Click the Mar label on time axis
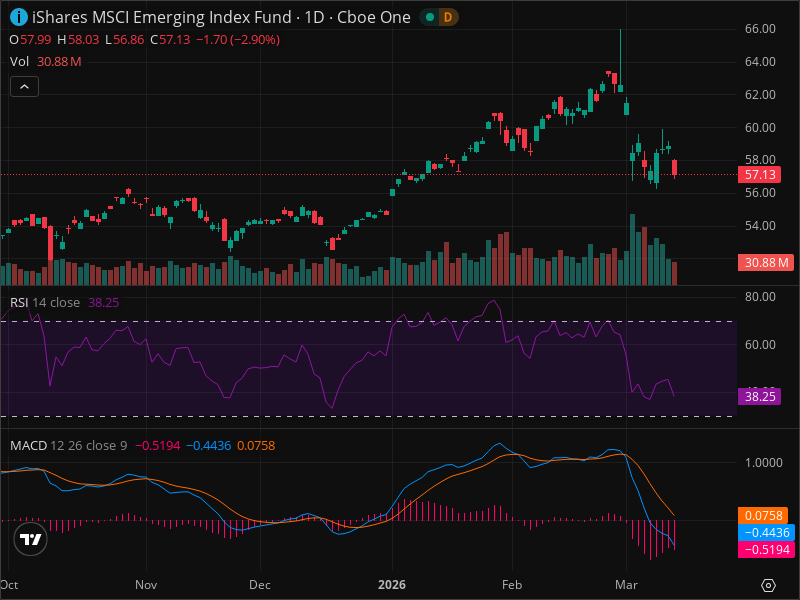 coord(626,585)
